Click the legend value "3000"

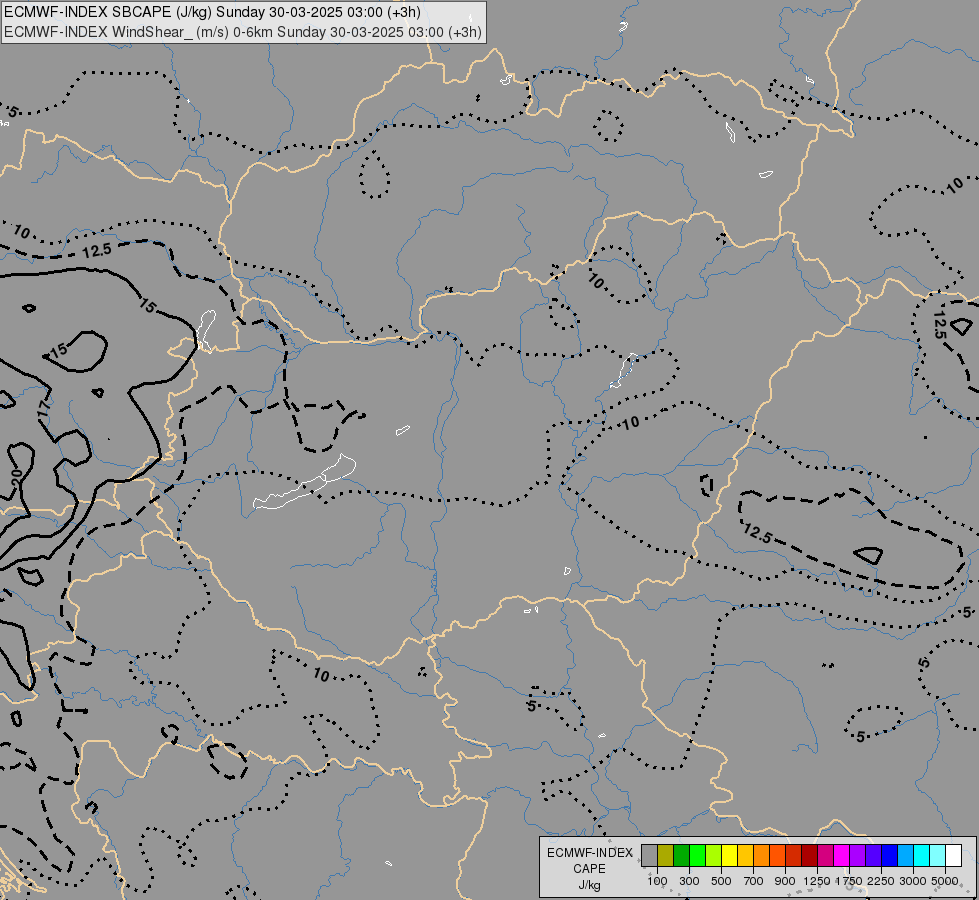tap(913, 881)
